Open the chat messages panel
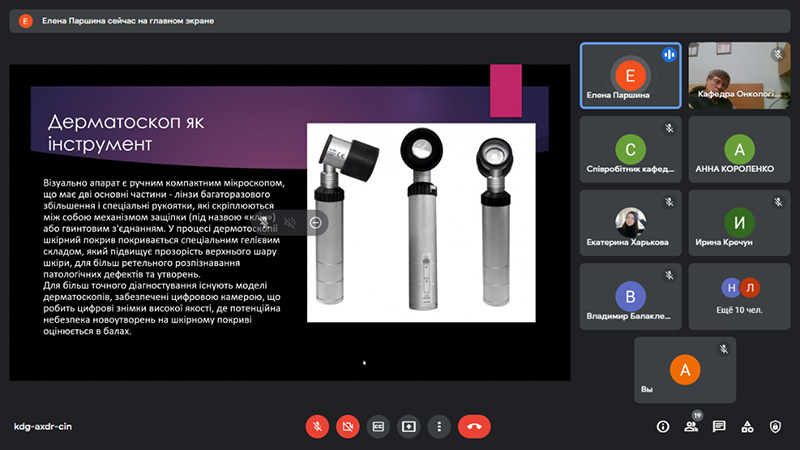Screen dimensions: 800x450 718,426
